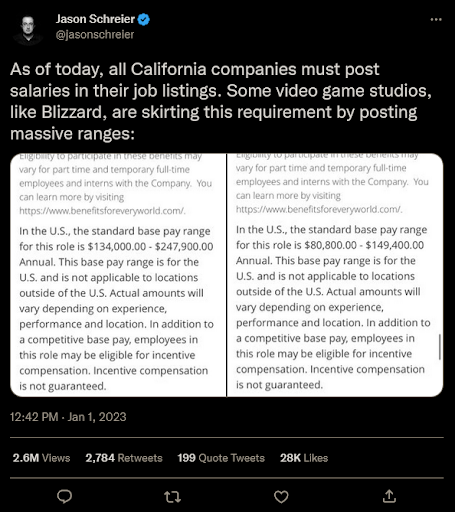Open right job listing image with $80,800.00 range
The image size is (455, 512).
pyautogui.click(x=335, y=275)
